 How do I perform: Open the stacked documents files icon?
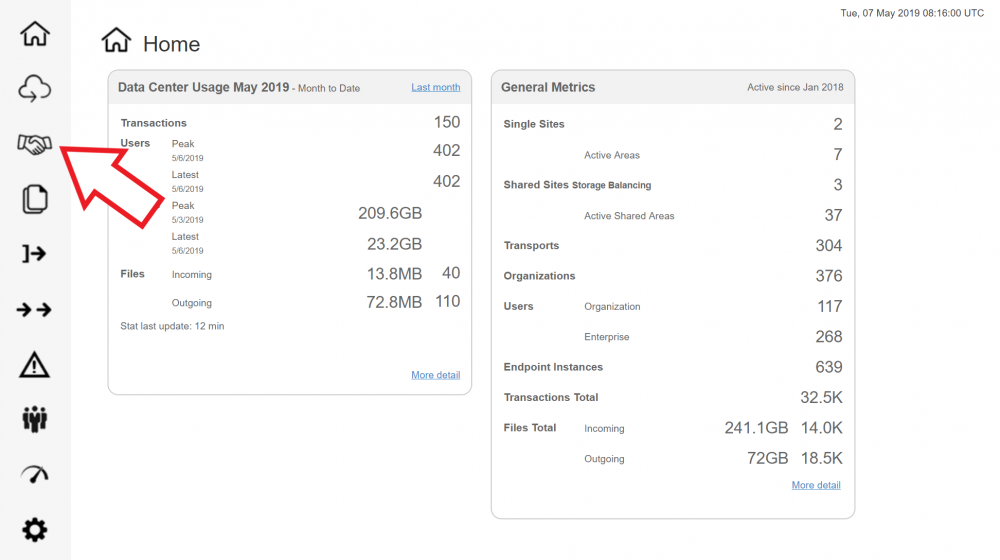pos(35,199)
